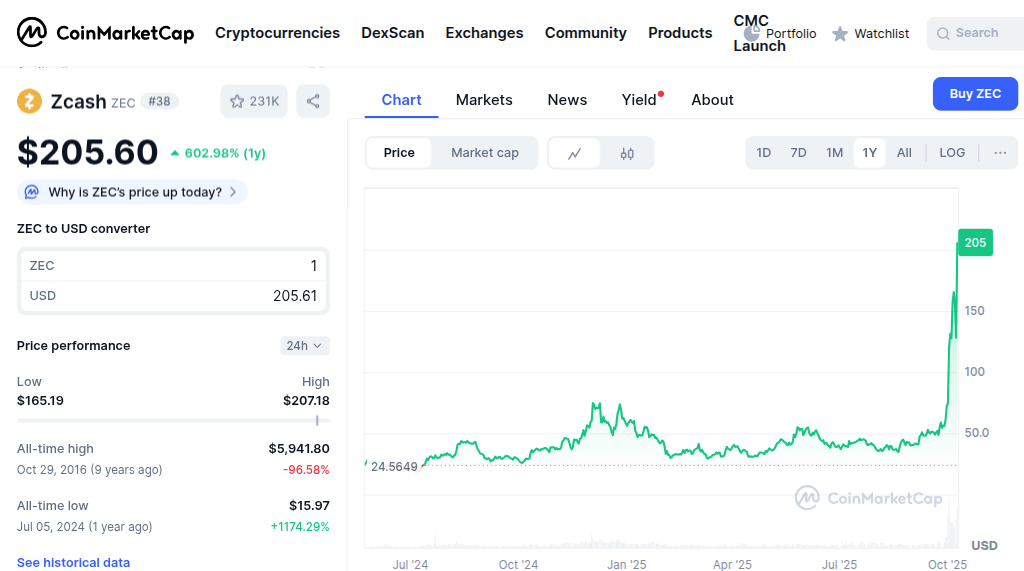Toggle chart to Price view
1024x571 pixels.
coord(399,153)
